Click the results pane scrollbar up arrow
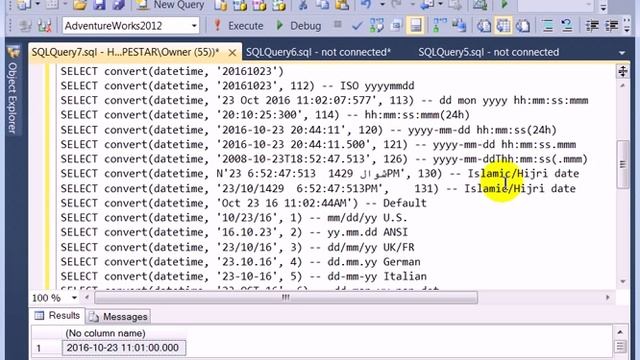 (x=620, y=333)
